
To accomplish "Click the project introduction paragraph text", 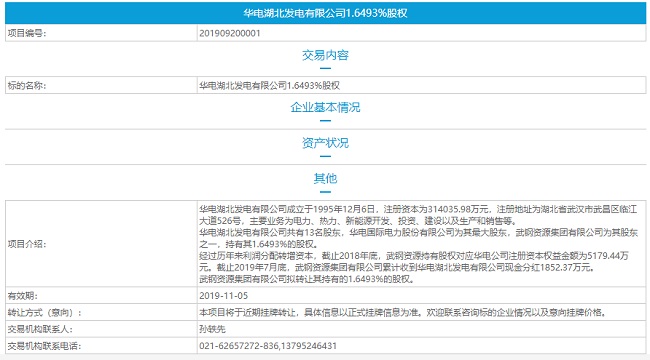I will coord(418,244).
